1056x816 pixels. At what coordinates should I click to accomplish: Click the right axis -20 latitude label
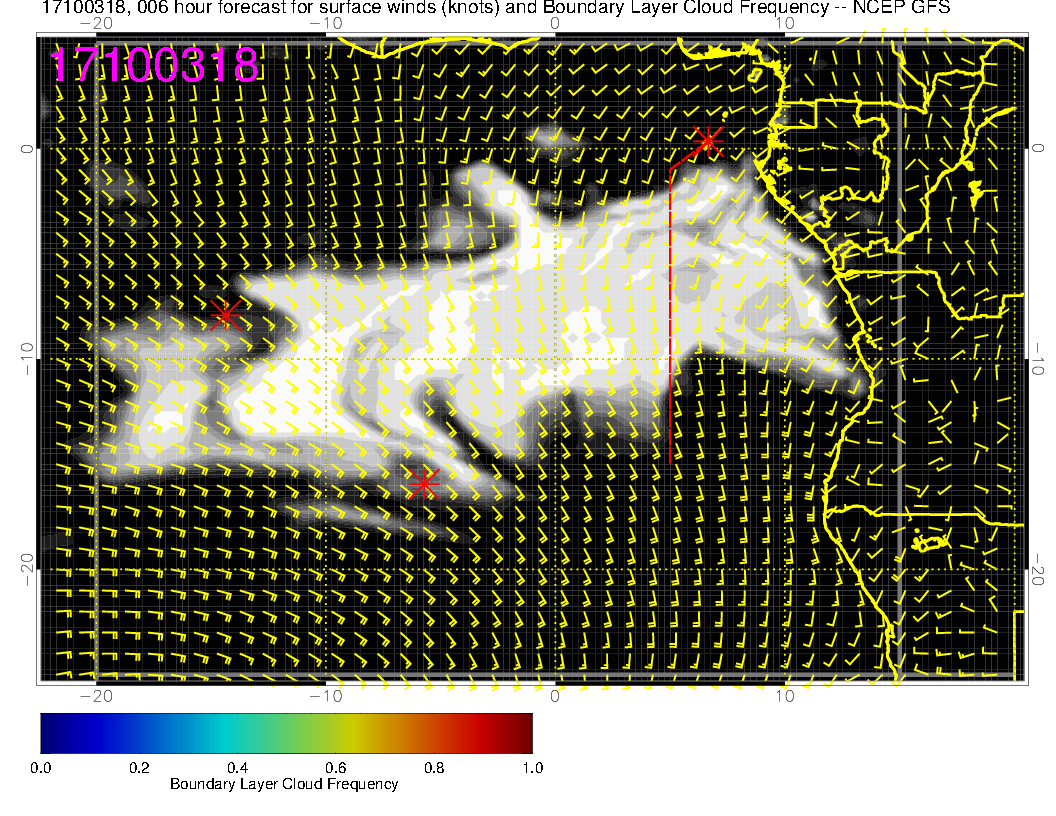tap(1038, 569)
